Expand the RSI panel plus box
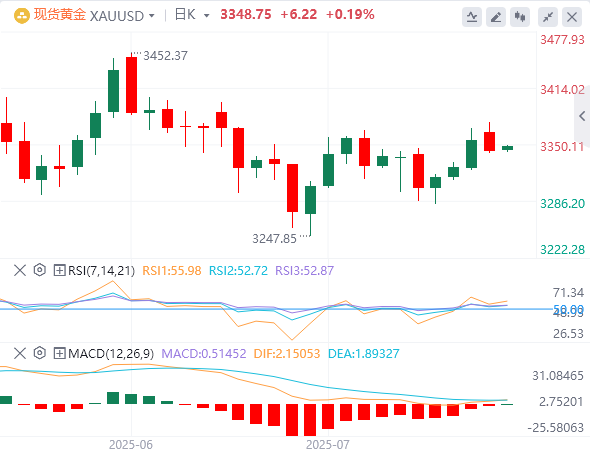Viewport: 590px width, 458px height. pos(59,270)
